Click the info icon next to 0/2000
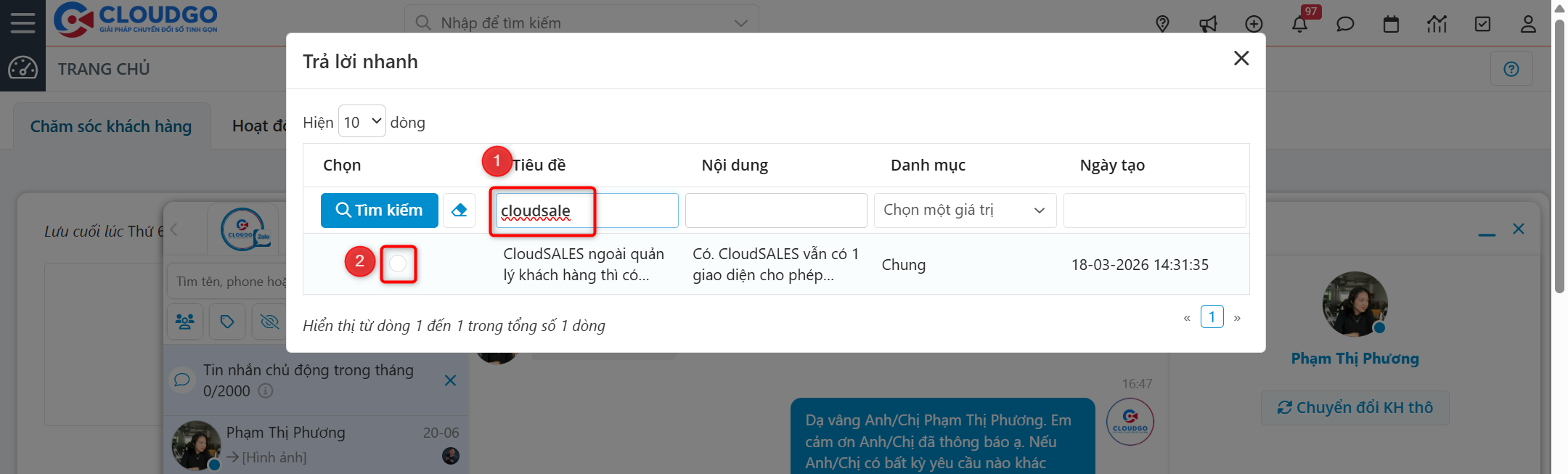The image size is (1568, 474). [266, 391]
